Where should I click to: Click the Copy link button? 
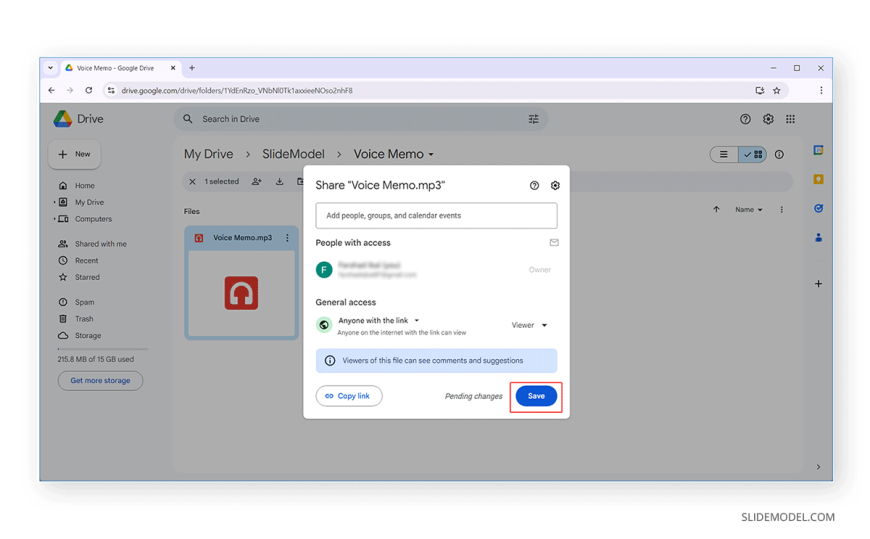(x=348, y=396)
